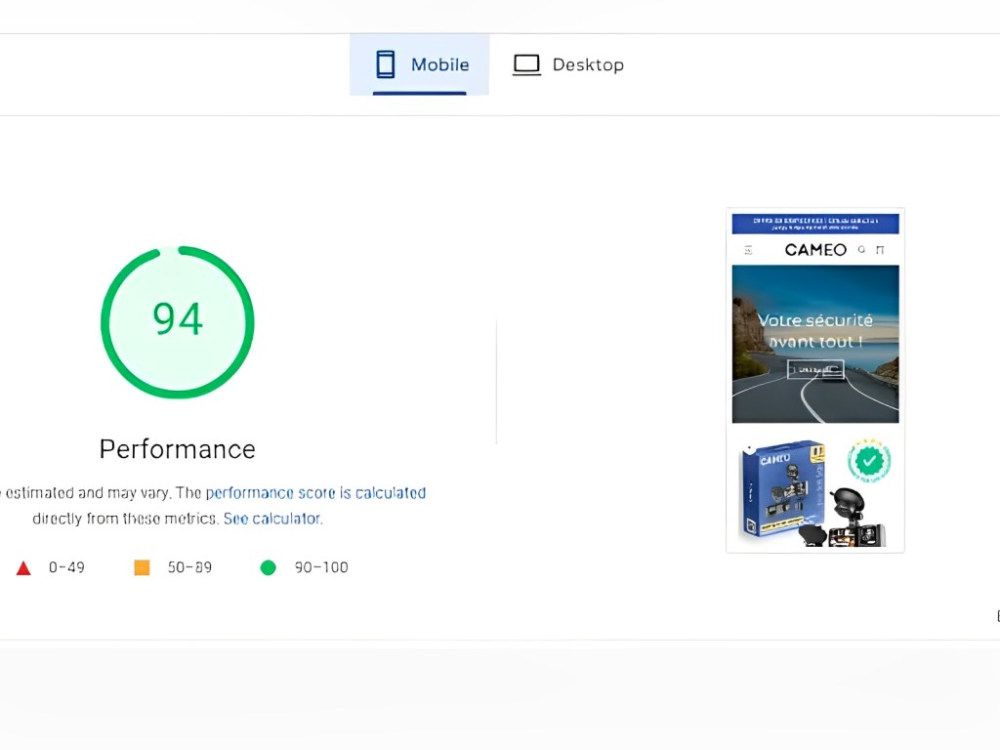
Task: Click the green verified checkmark badge in the preview
Action: coord(869,460)
